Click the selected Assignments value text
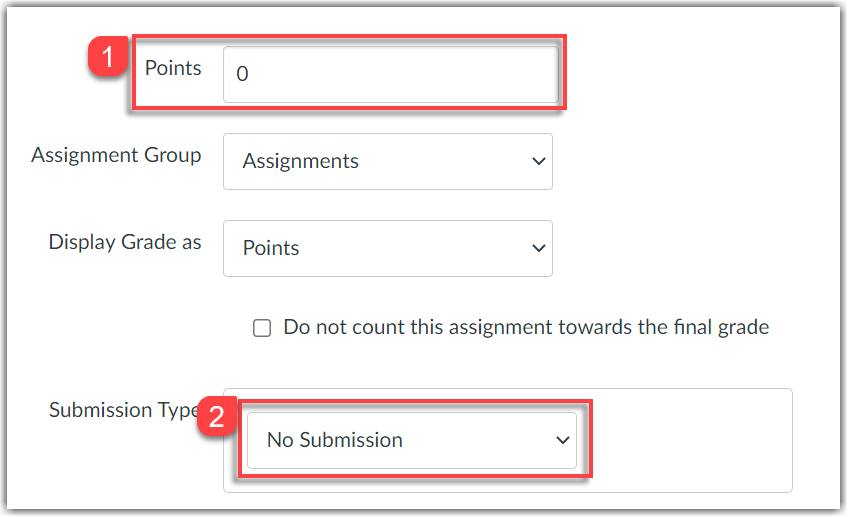 click(x=300, y=161)
